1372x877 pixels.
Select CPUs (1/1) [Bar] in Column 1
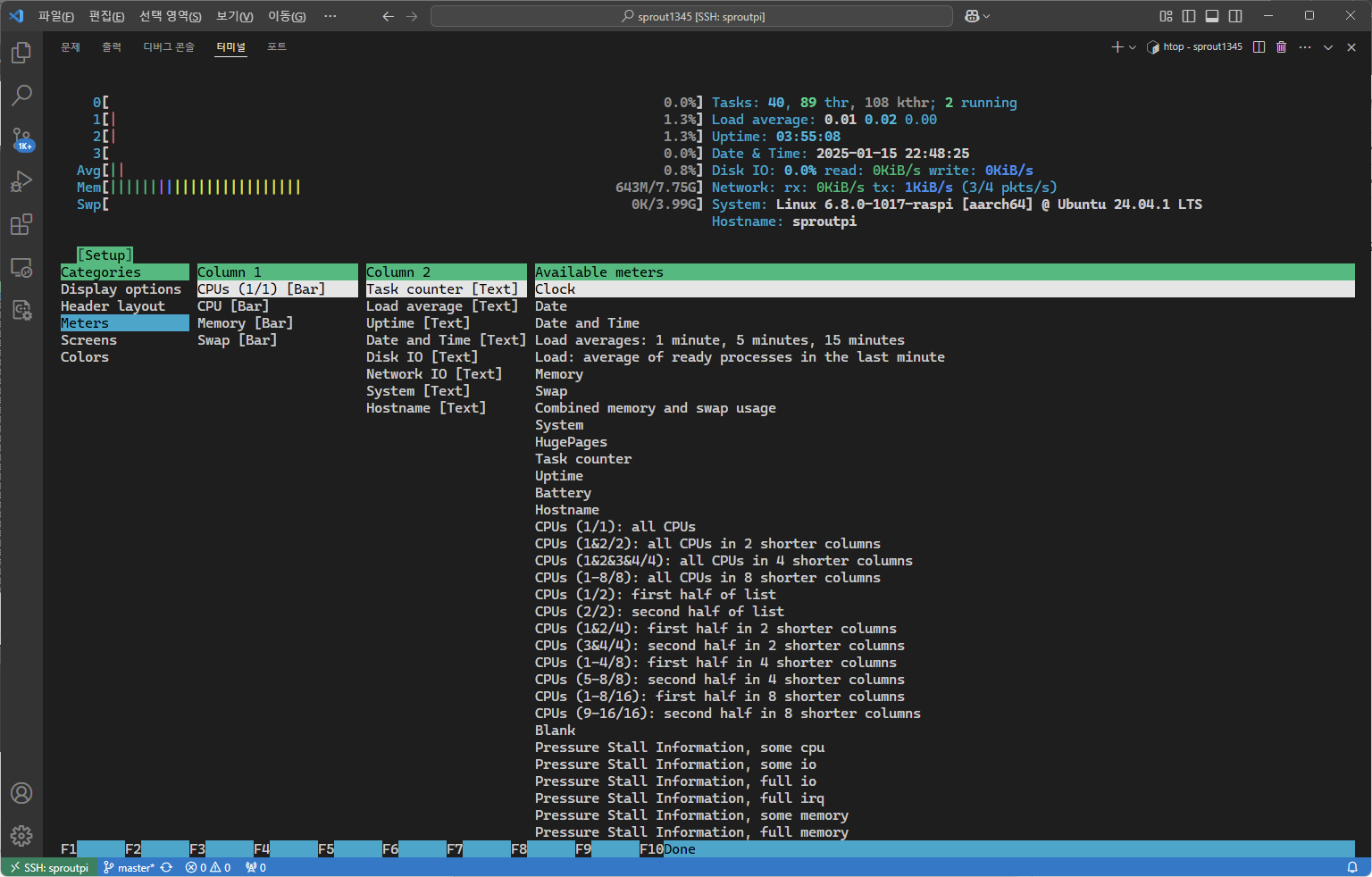coord(278,289)
